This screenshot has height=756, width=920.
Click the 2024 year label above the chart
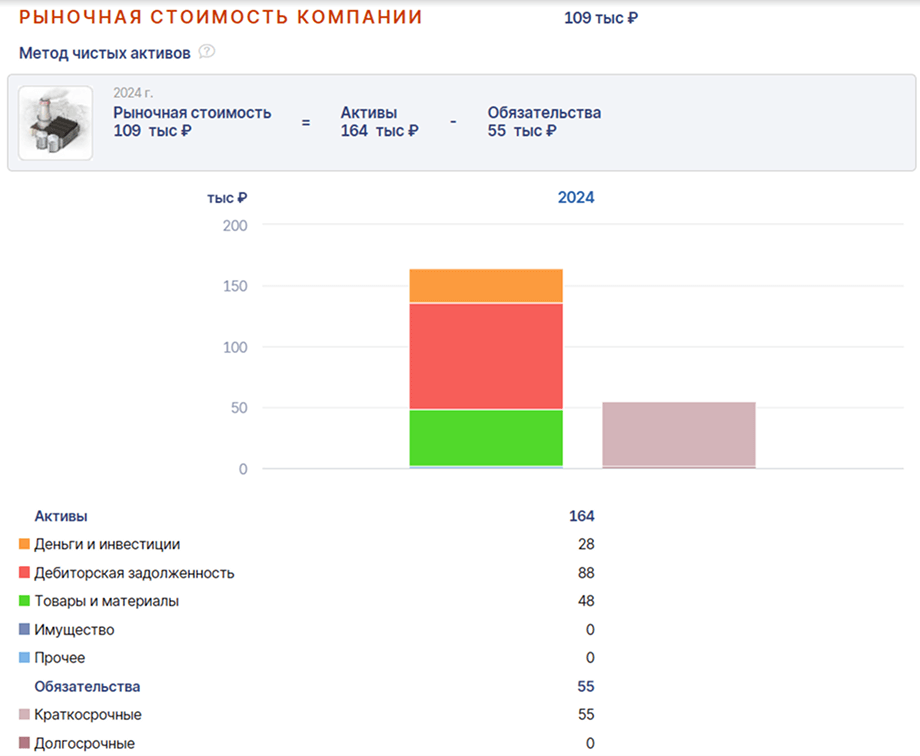point(576,197)
